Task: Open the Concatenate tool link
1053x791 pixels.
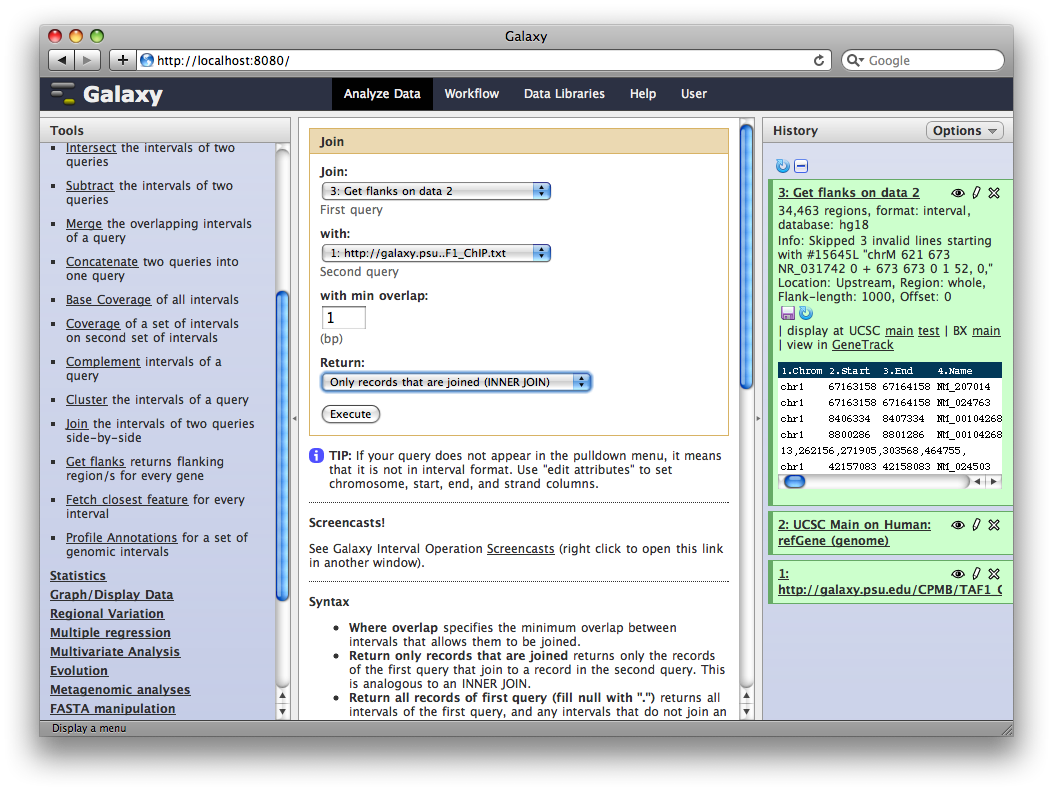Action: coord(101,262)
